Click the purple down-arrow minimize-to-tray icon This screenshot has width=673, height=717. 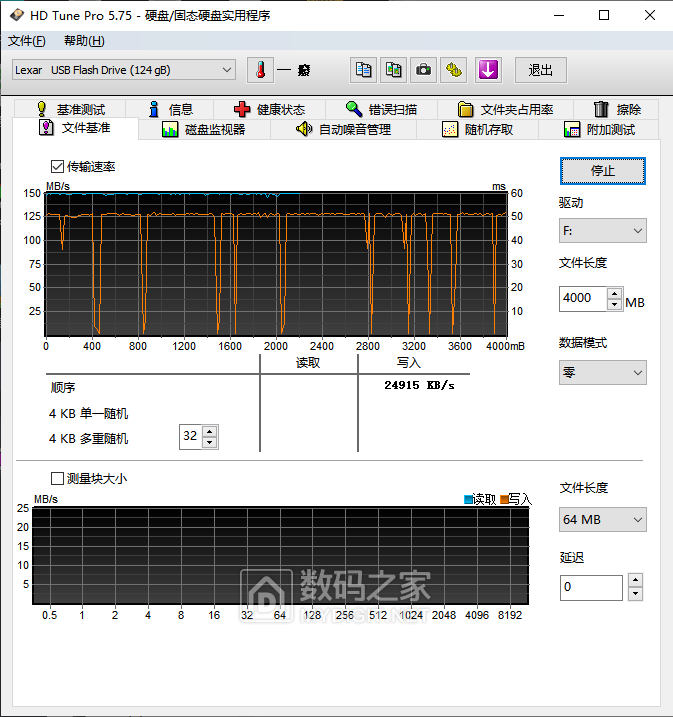click(488, 70)
